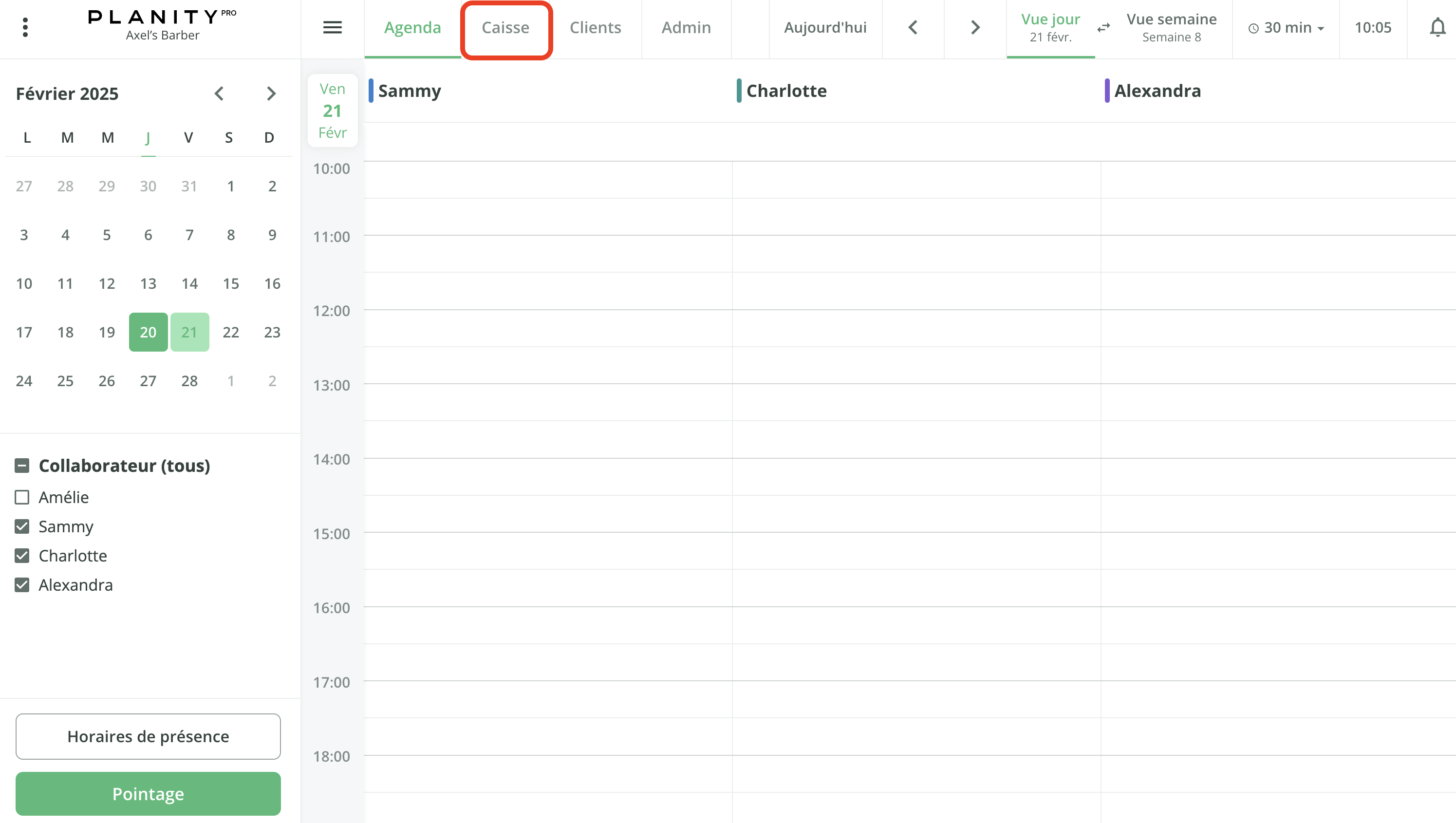Open Horaires de présence
Viewport: 1456px width, 823px height.
pos(148,736)
